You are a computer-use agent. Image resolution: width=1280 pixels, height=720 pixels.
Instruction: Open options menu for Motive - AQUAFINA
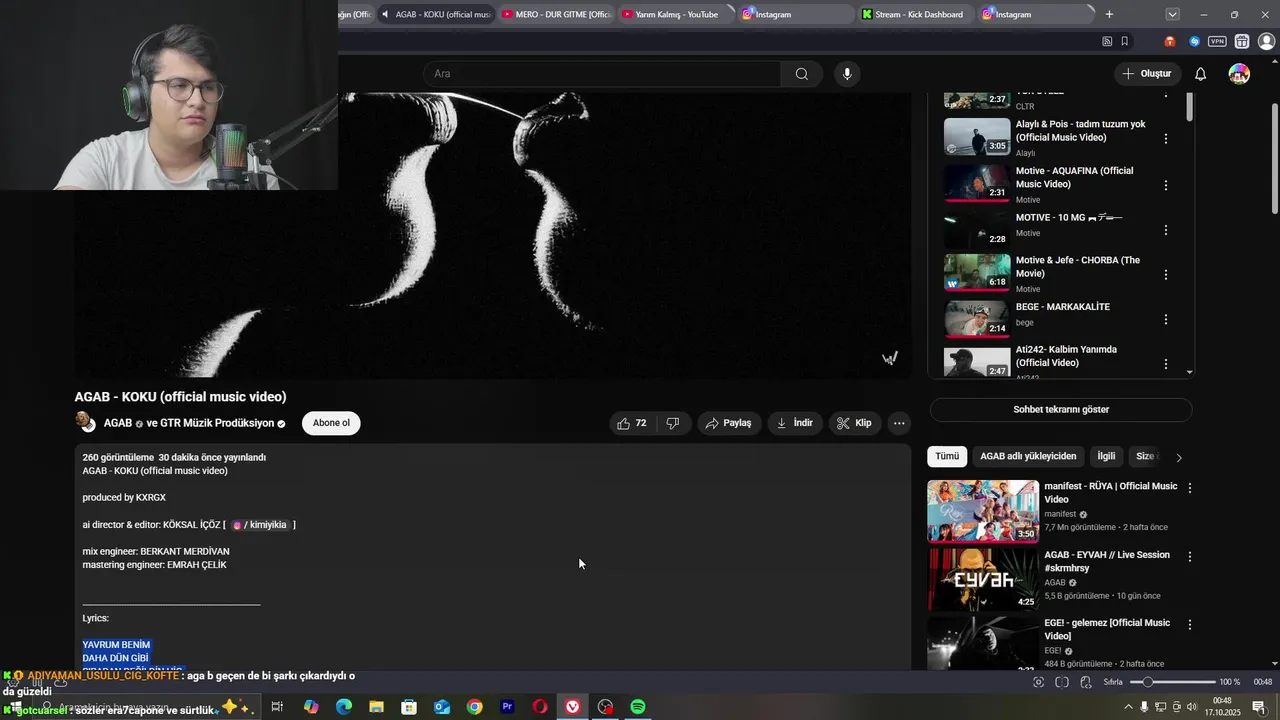pyautogui.click(x=1165, y=185)
